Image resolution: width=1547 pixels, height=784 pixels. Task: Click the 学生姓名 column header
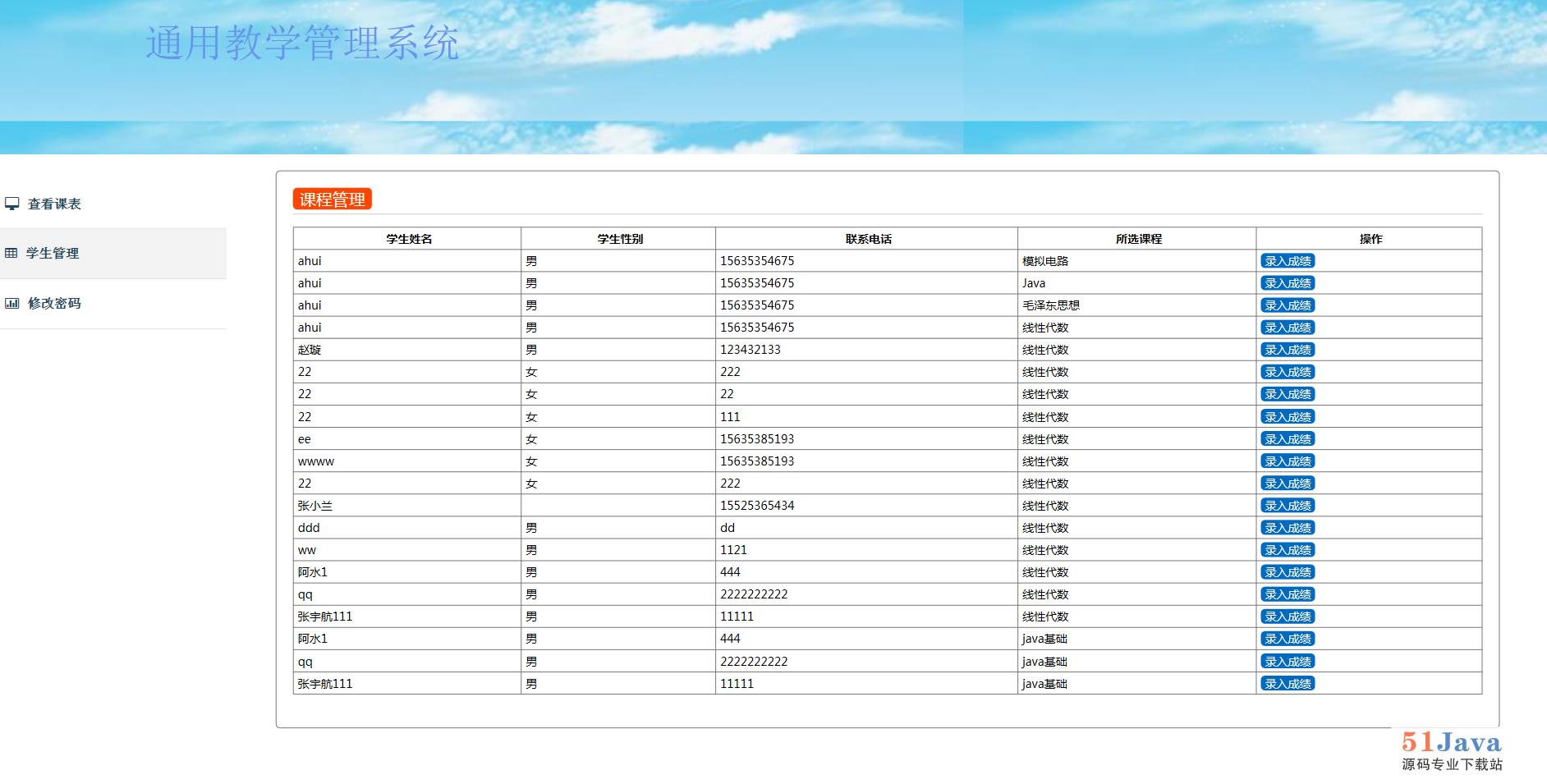tap(409, 239)
